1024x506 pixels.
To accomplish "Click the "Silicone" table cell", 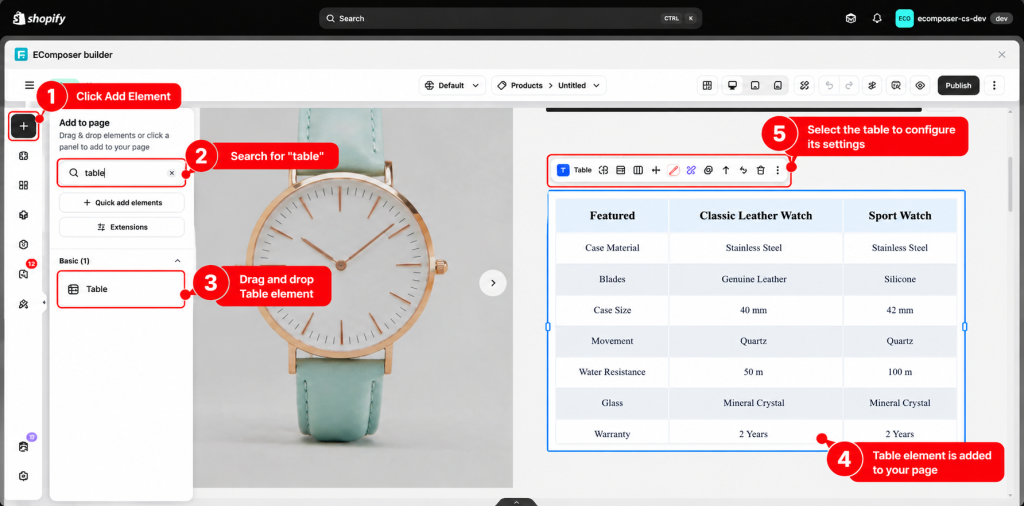I will [900, 279].
